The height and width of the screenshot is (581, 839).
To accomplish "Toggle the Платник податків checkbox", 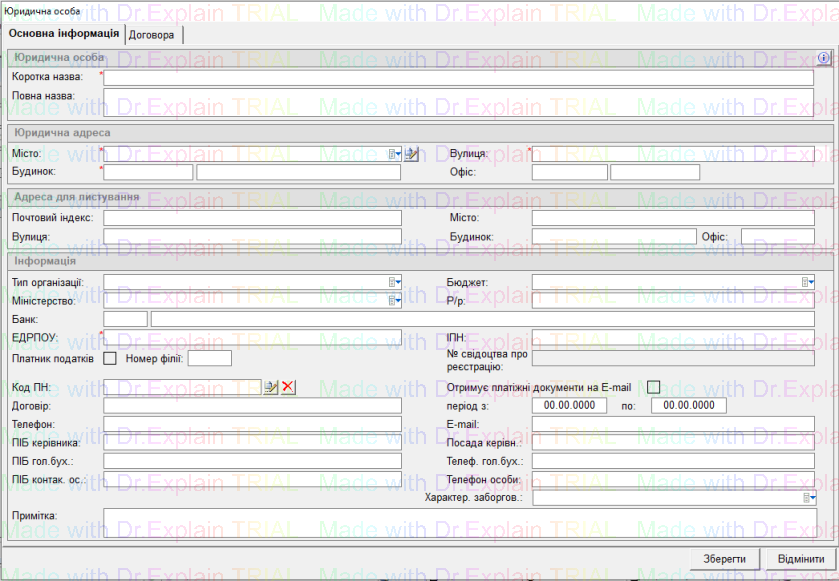I will coord(111,358).
